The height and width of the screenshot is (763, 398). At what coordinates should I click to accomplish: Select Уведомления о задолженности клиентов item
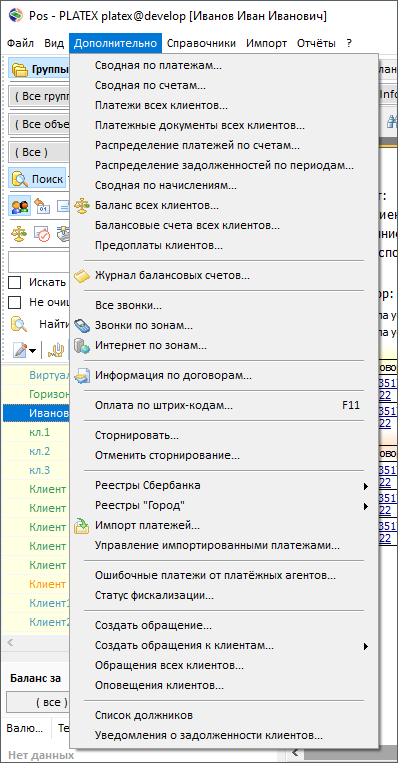tap(224, 736)
